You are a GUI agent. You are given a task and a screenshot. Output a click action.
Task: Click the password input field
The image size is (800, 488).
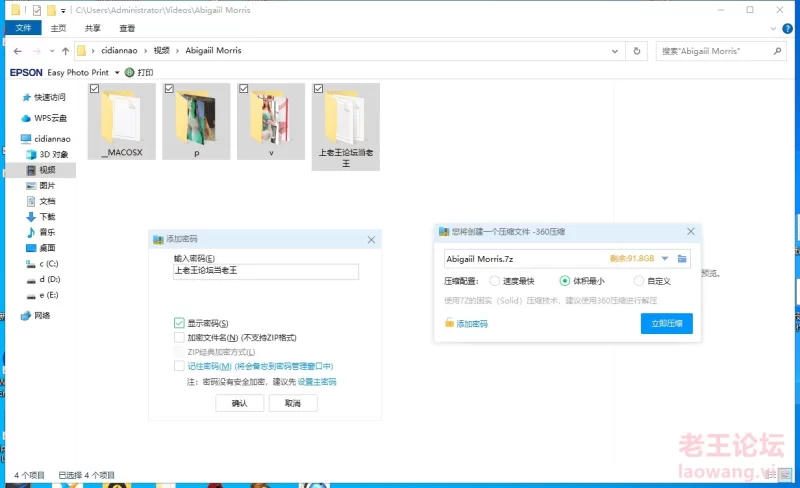pyautogui.click(x=265, y=271)
